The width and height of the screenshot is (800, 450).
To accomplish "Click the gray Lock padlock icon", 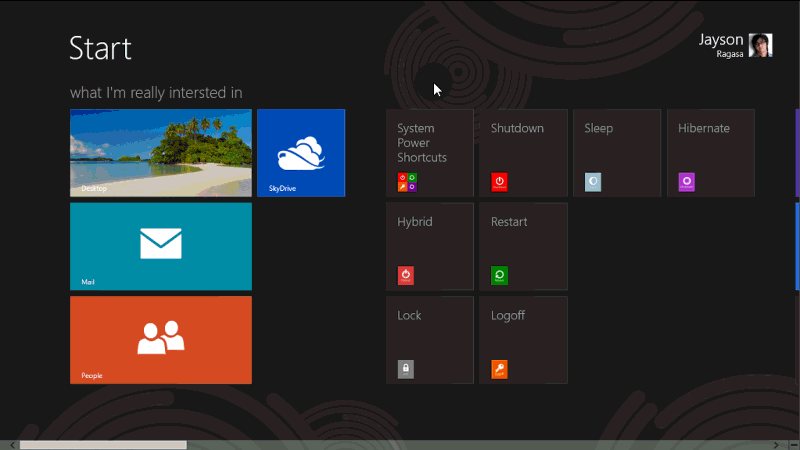I will [x=406, y=369].
